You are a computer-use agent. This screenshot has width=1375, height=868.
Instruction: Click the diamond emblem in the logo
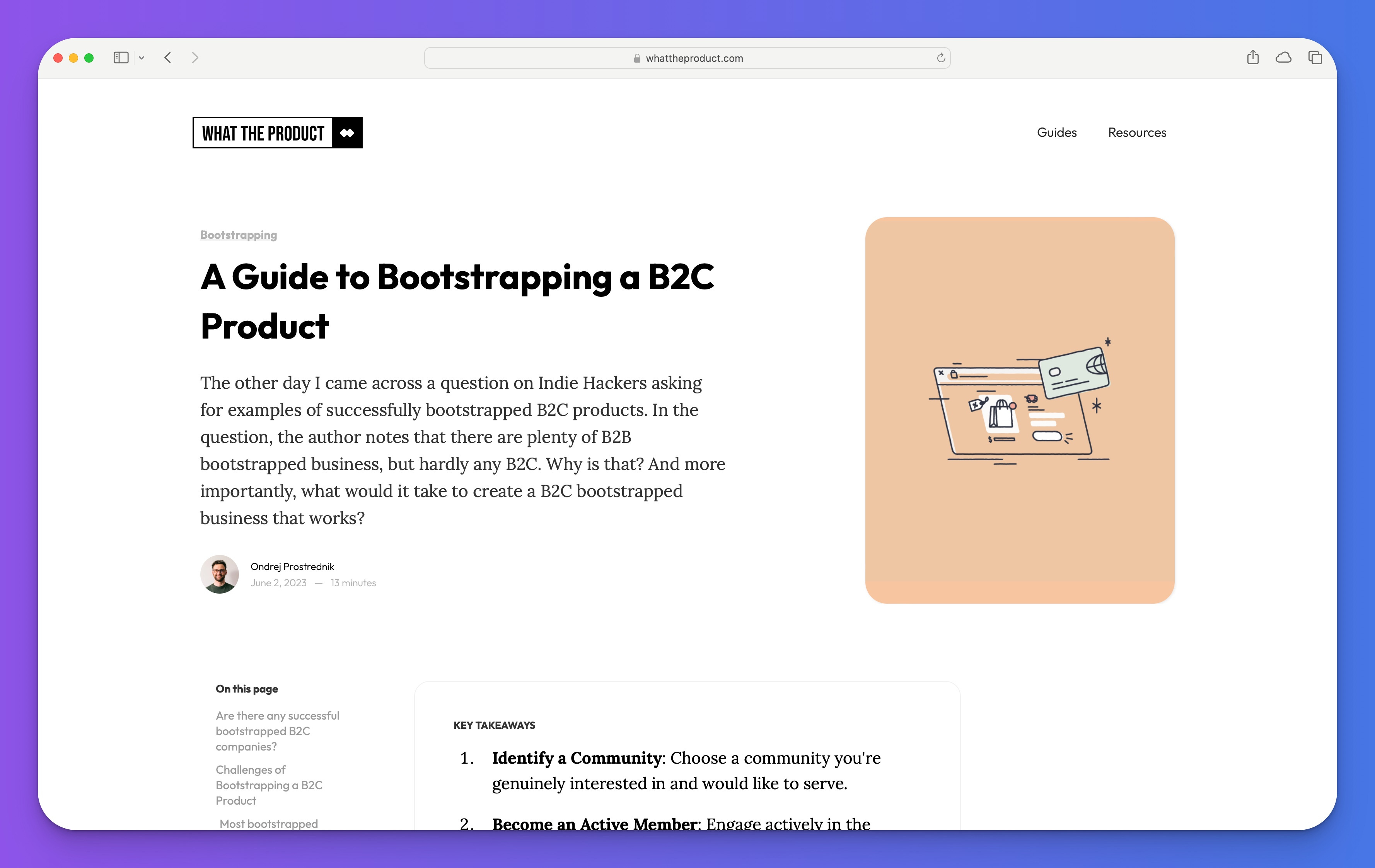coord(347,133)
